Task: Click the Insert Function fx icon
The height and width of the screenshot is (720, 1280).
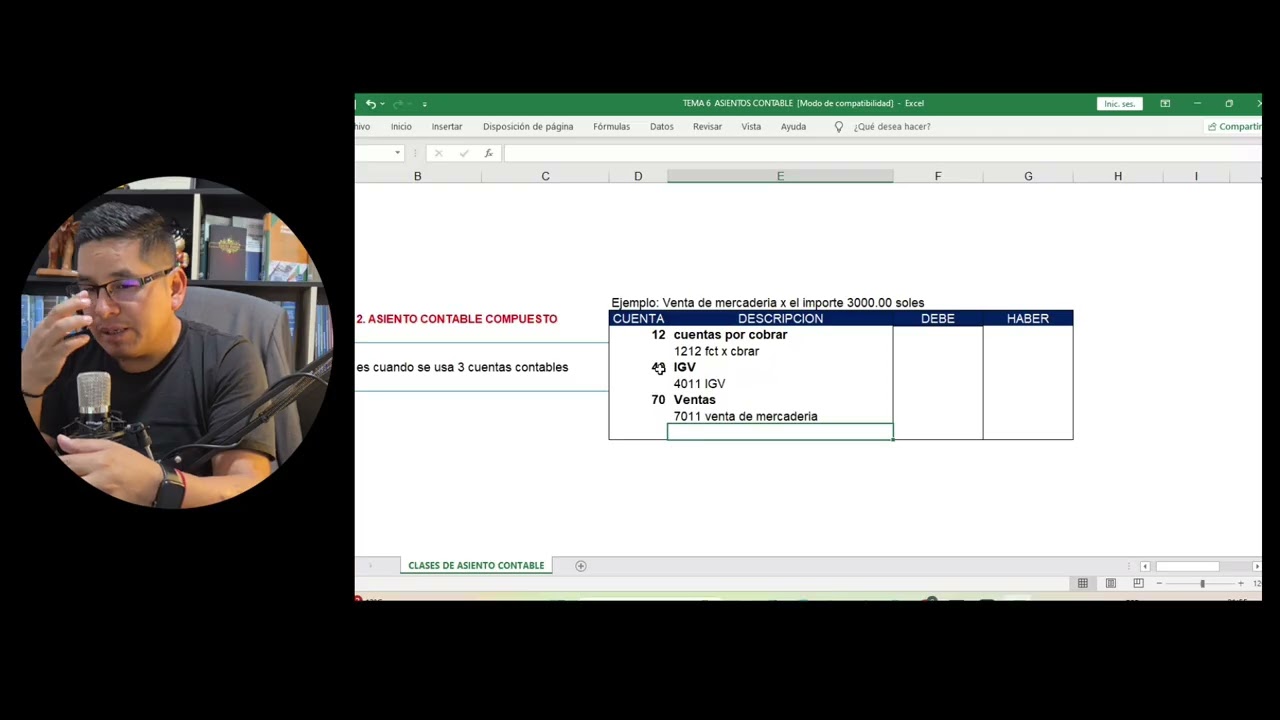Action: coord(488,153)
